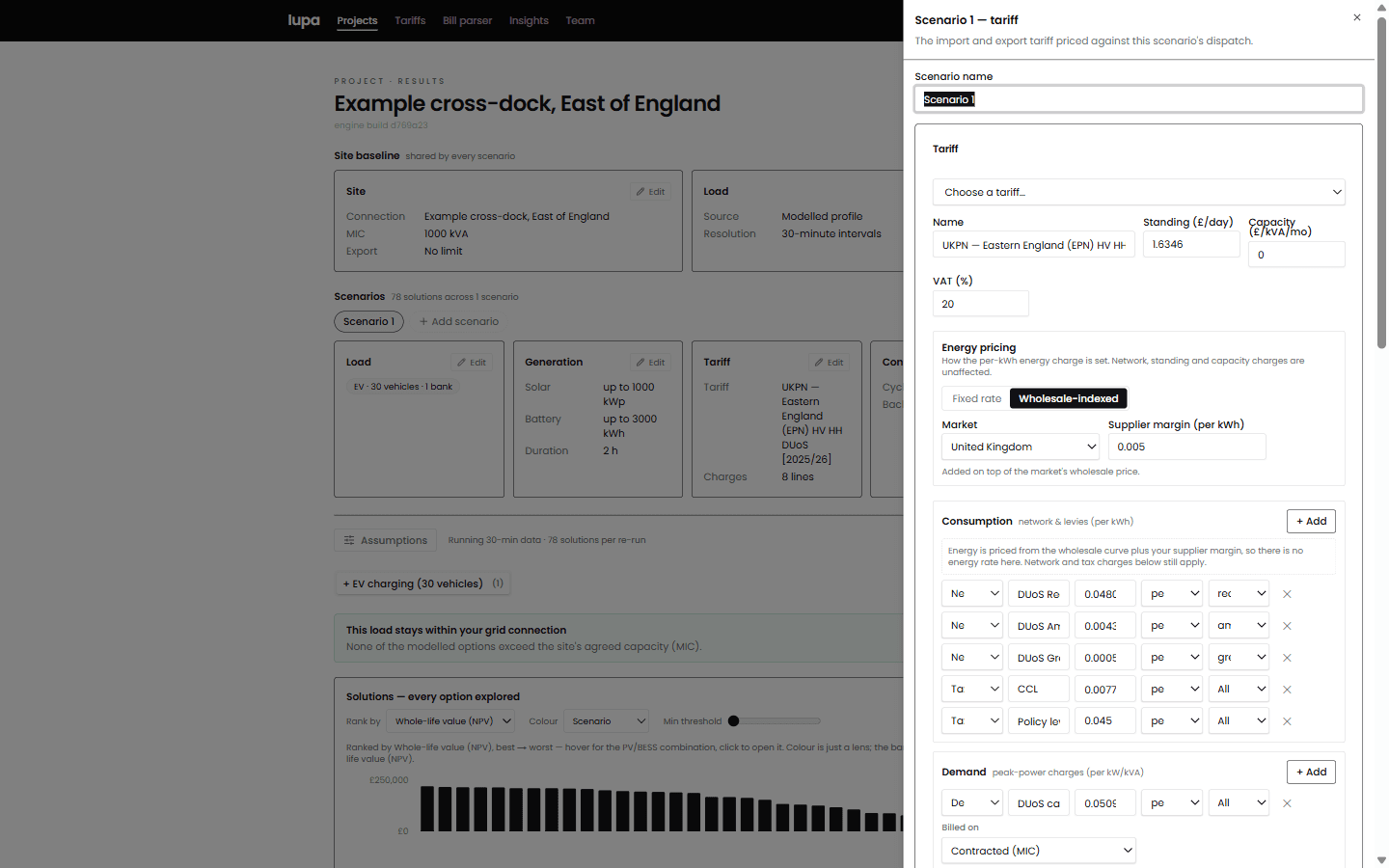Add a Consumption charge line
Screen dimensions: 1389x868
tap(1311, 521)
